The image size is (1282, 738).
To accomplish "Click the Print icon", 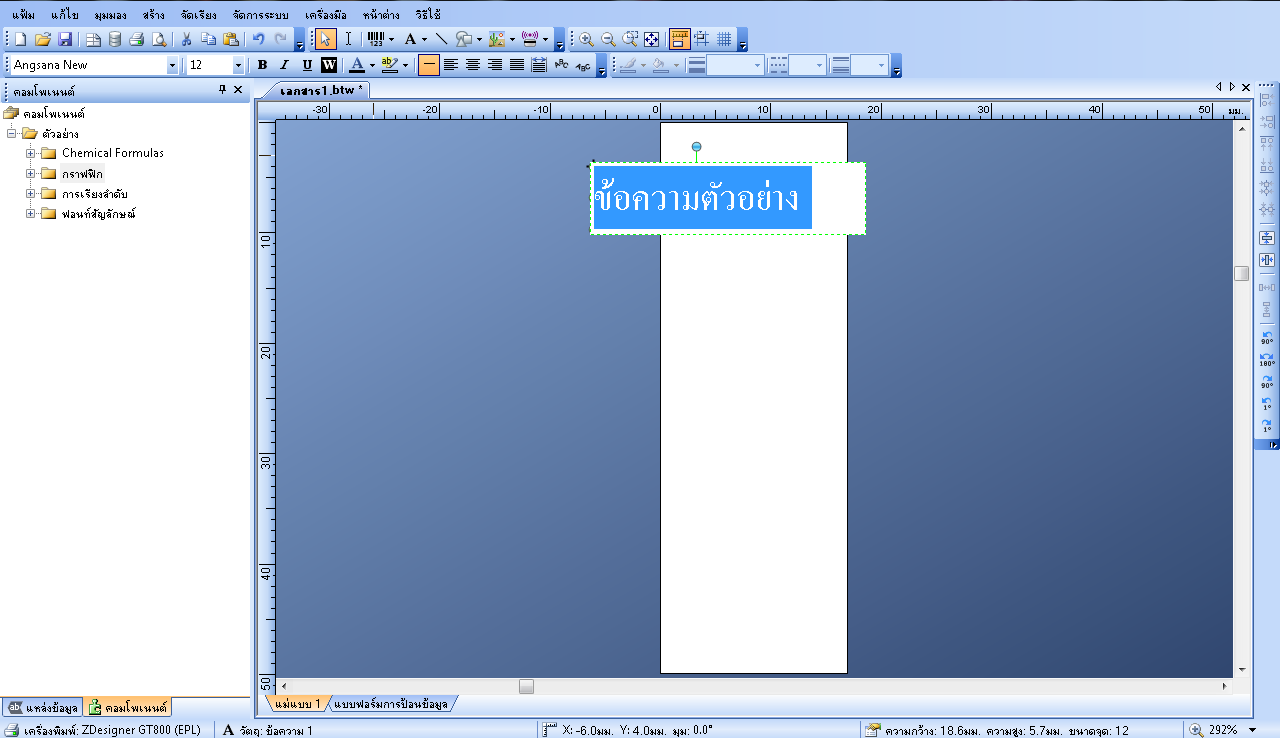I will (x=137, y=39).
